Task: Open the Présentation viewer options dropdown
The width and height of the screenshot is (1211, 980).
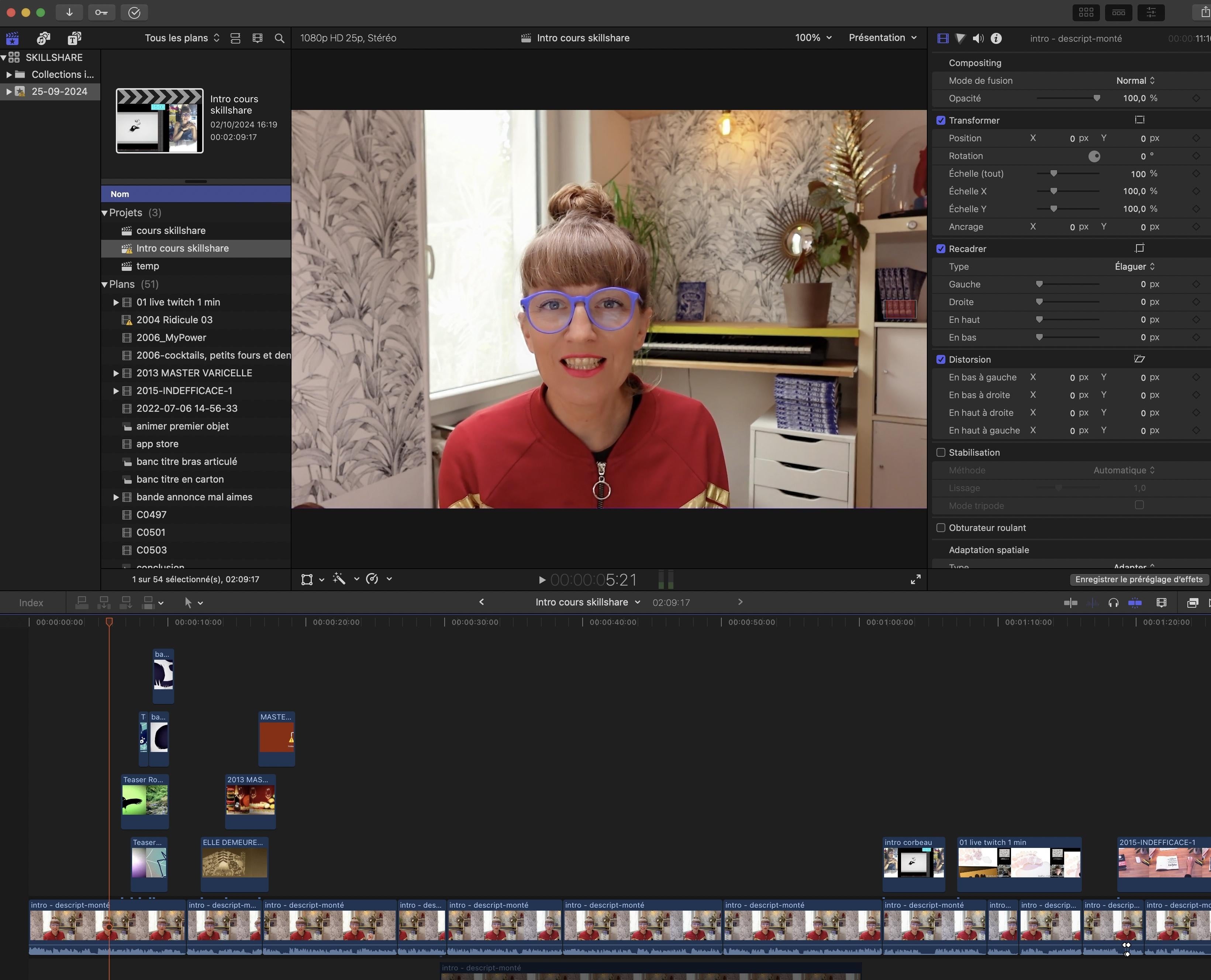Action: [x=882, y=38]
